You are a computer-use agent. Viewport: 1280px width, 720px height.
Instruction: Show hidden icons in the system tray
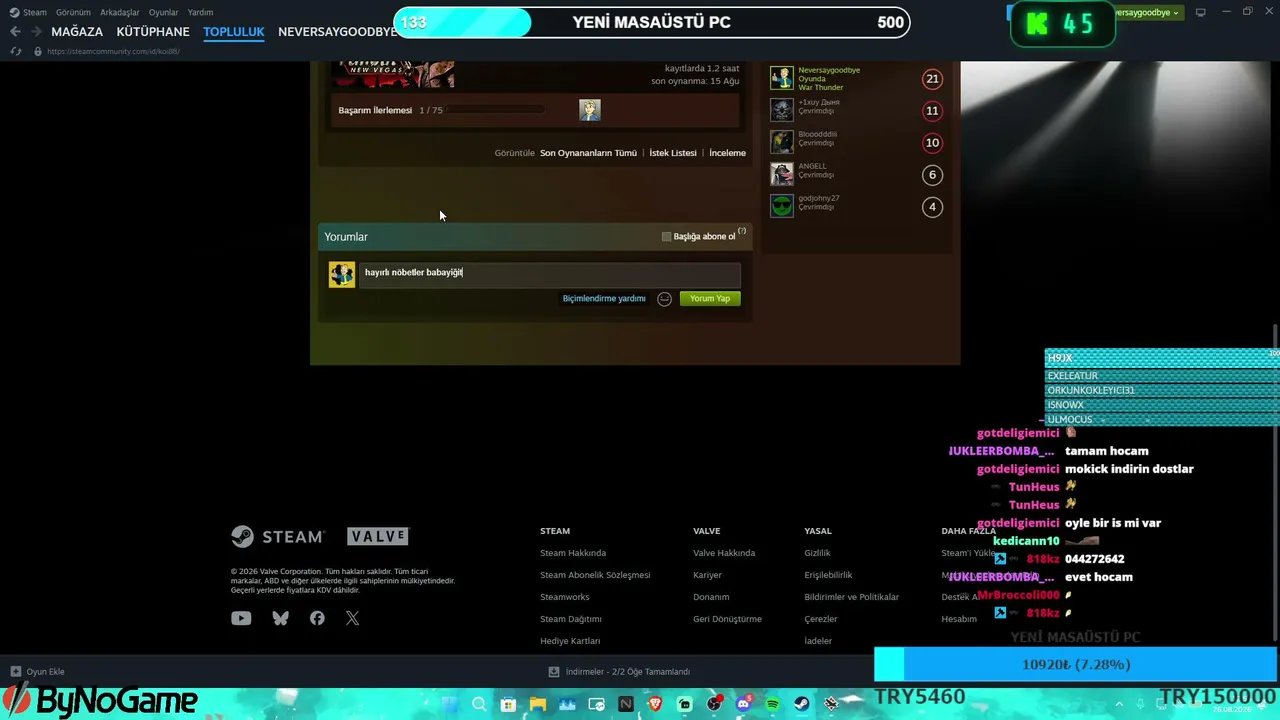(x=1118, y=704)
